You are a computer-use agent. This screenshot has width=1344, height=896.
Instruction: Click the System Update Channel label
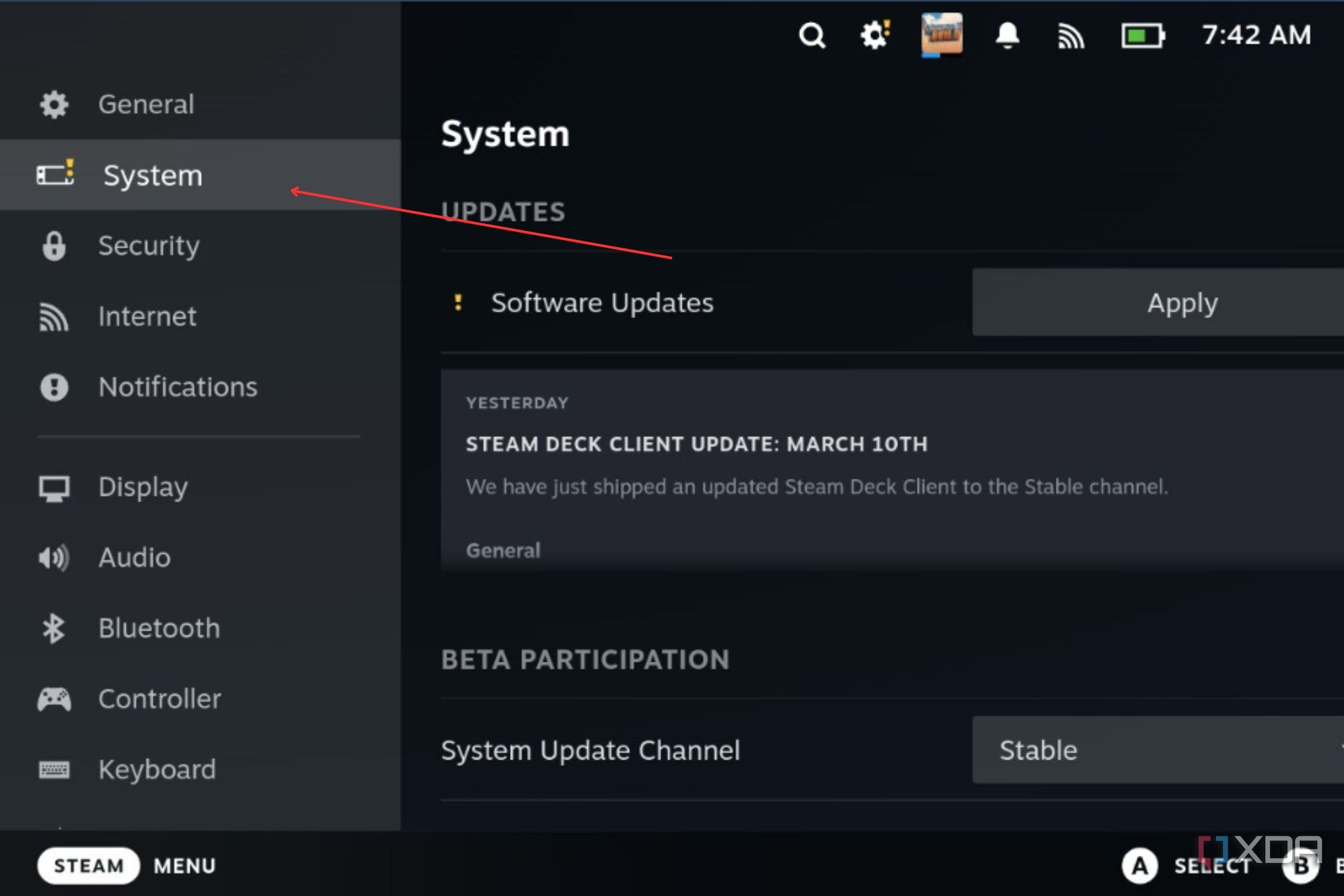tap(590, 750)
